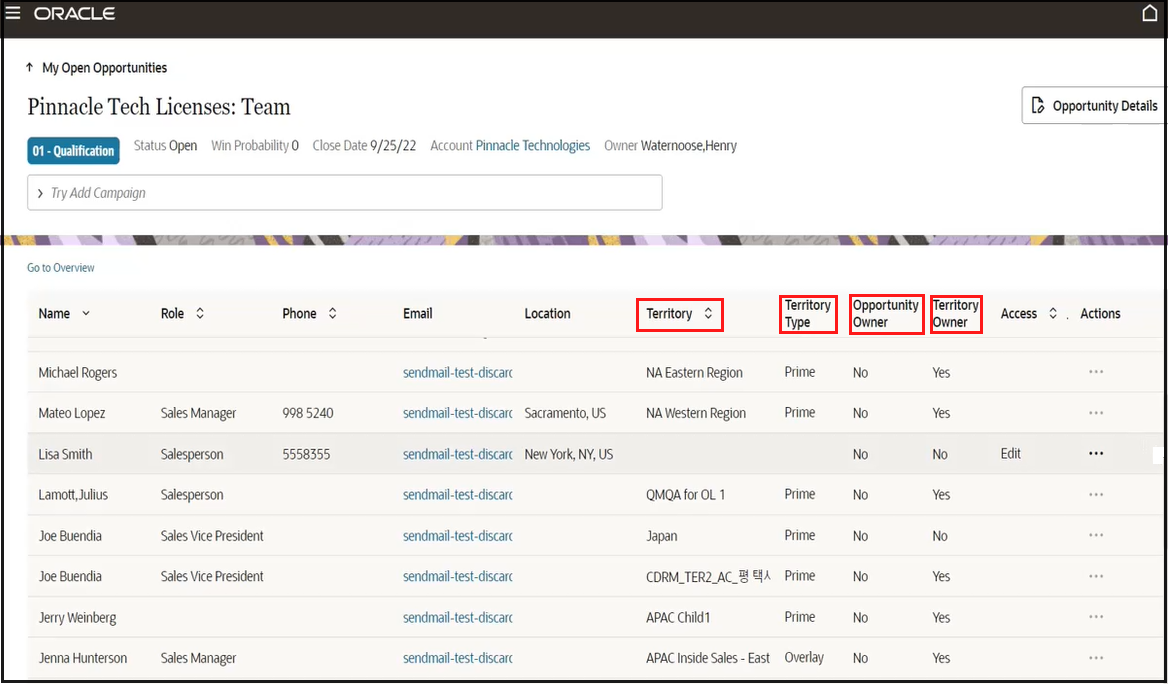Image resolution: width=1168 pixels, height=684 pixels.
Task: Click the Opportunity Owner column header
Action: pos(886,314)
